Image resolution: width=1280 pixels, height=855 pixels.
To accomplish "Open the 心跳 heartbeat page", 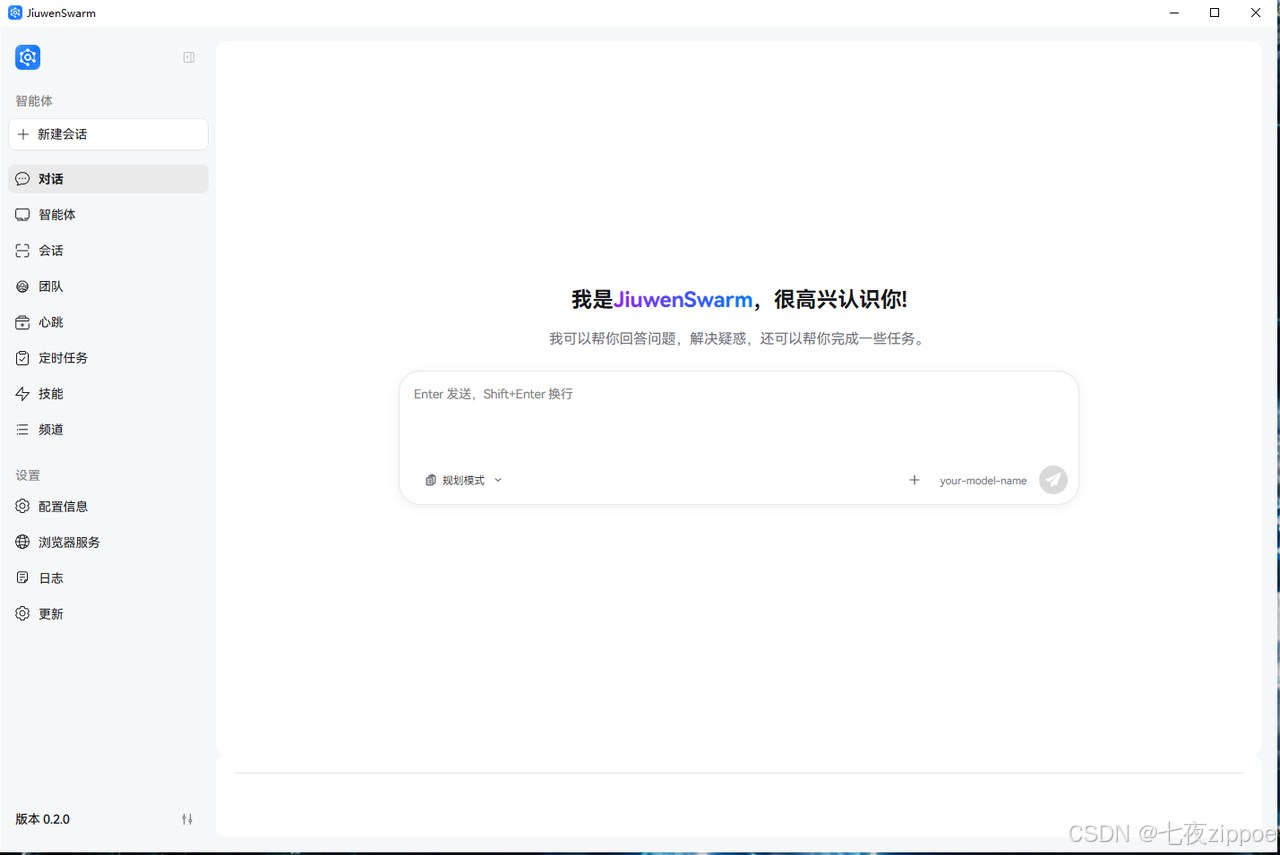I will 108,322.
